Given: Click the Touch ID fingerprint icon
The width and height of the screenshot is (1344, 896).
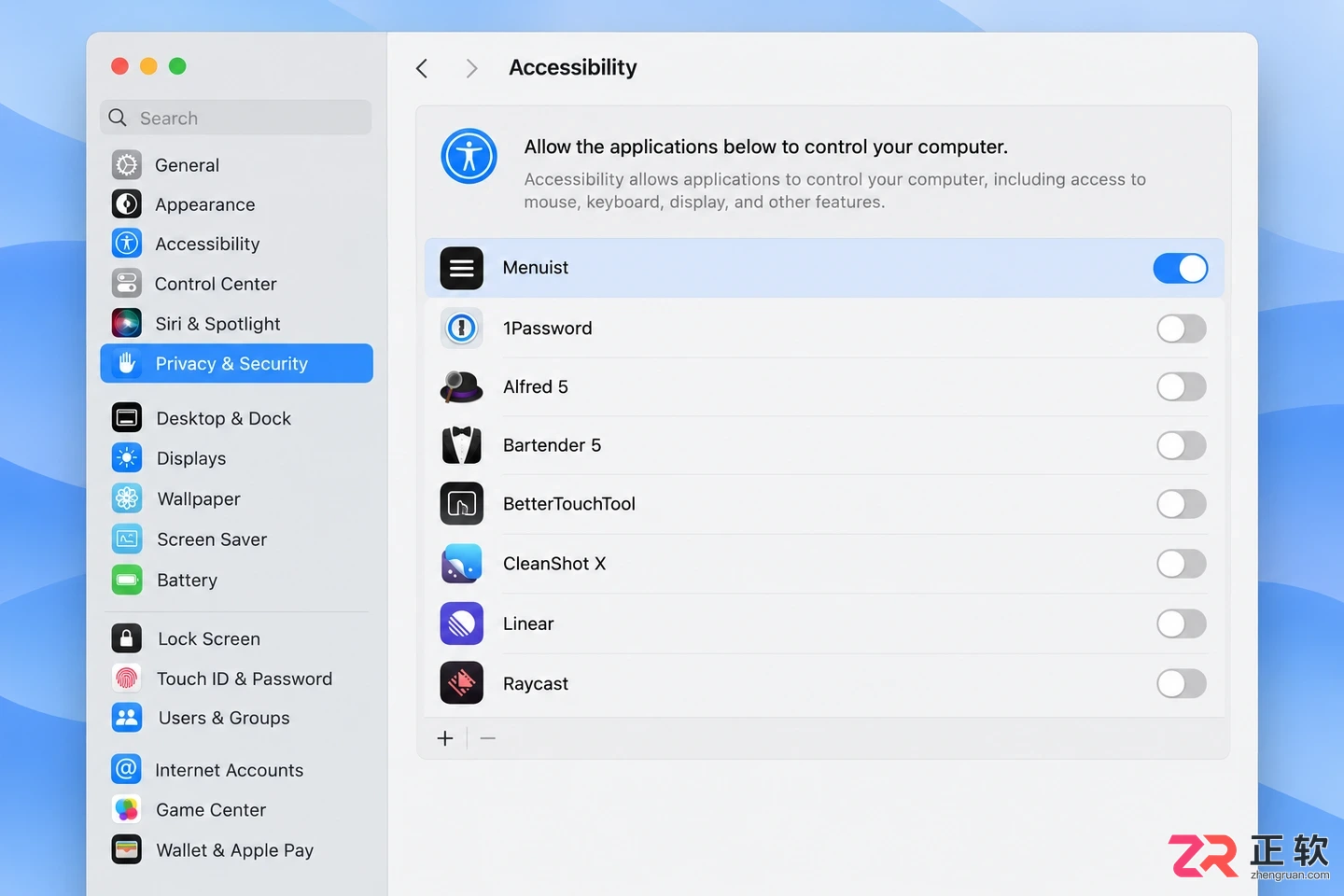Looking at the screenshot, I should (127, 679).
